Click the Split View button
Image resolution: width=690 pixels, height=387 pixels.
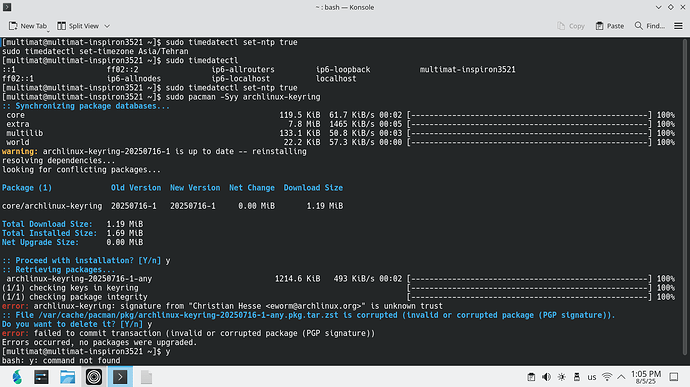pos(78,26)
